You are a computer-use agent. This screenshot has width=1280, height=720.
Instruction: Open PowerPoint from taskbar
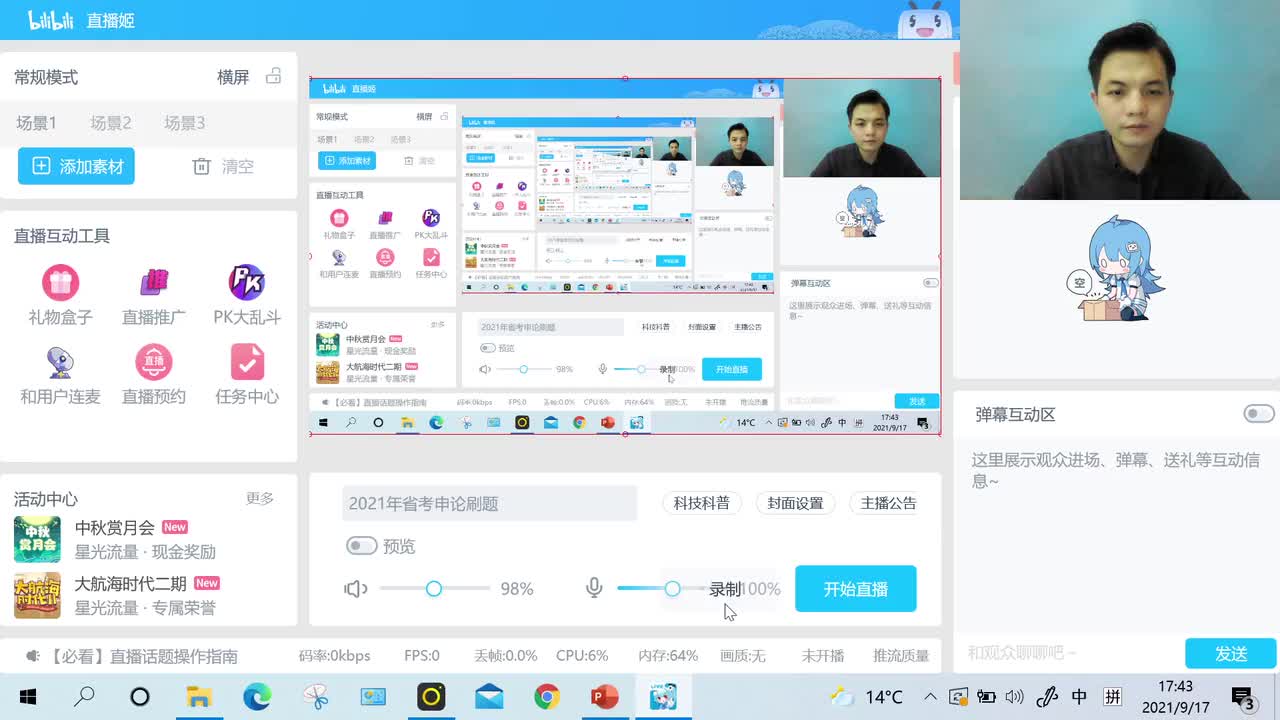coord(605,697)
